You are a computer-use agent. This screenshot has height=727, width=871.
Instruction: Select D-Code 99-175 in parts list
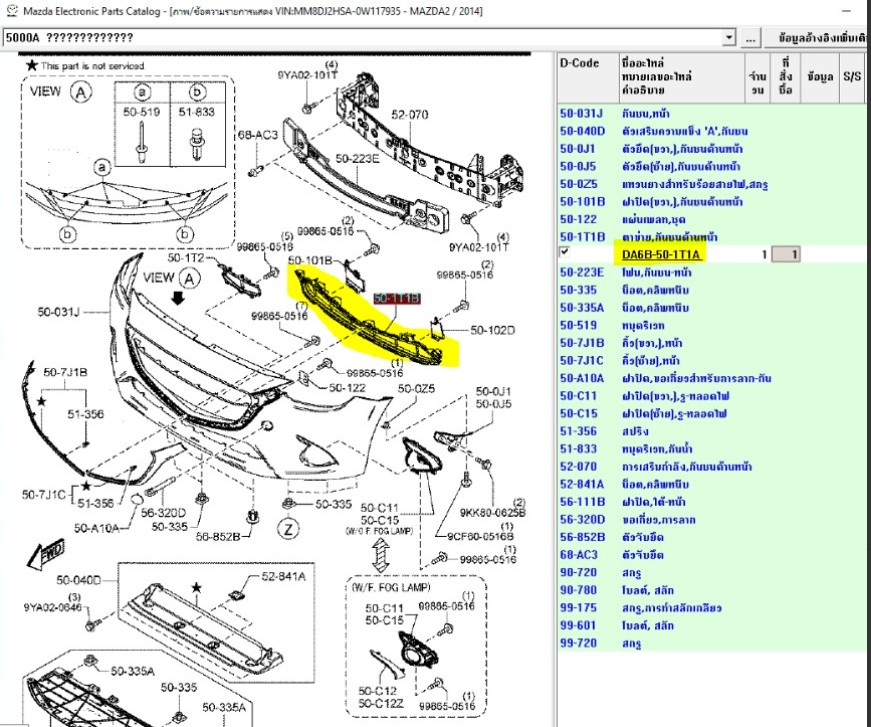(x=579, y=607)
